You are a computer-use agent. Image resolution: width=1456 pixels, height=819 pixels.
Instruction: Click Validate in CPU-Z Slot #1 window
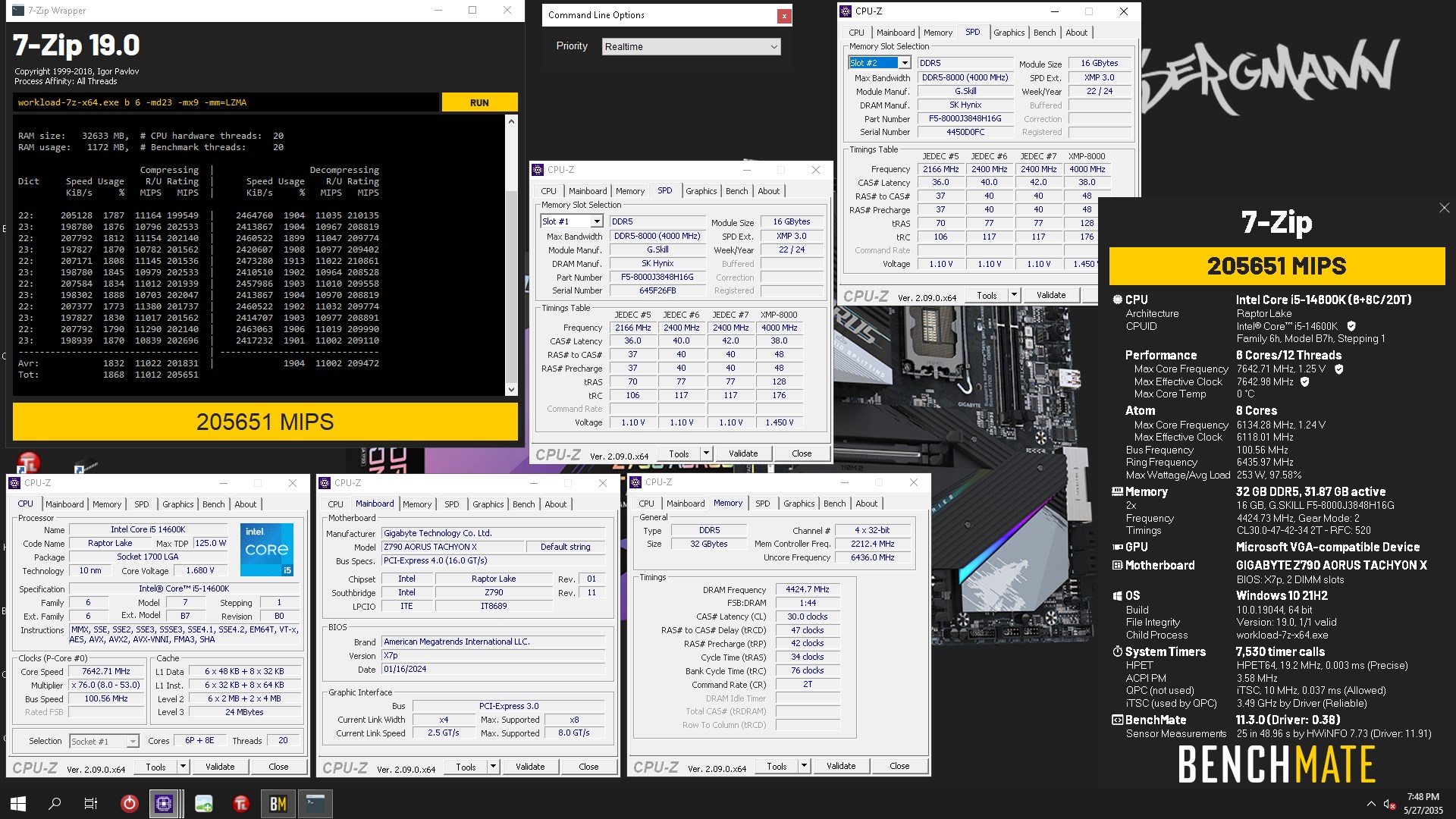click(x=743, y=453)
